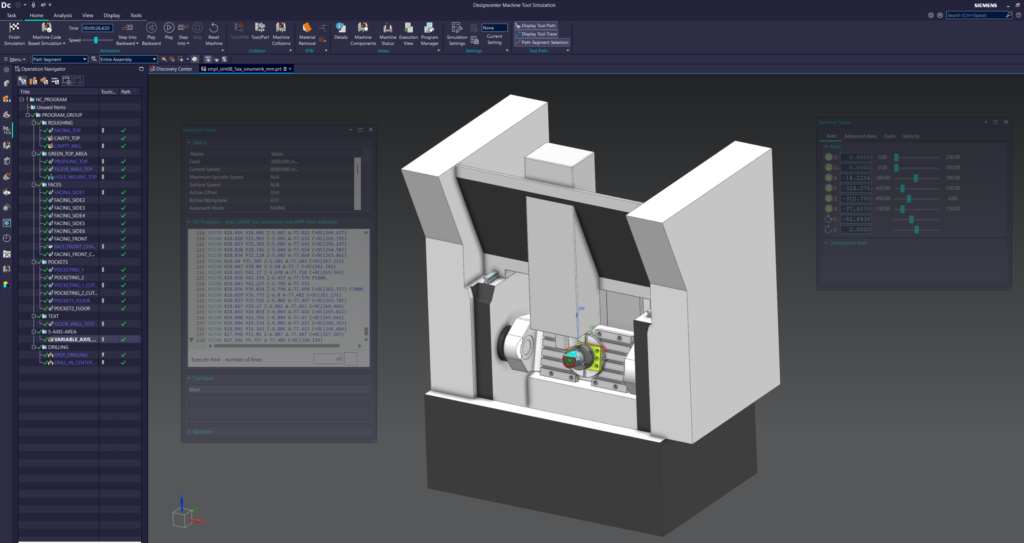Open the Path Segment dropdown

pyautogui.click(x=58, y=59)
